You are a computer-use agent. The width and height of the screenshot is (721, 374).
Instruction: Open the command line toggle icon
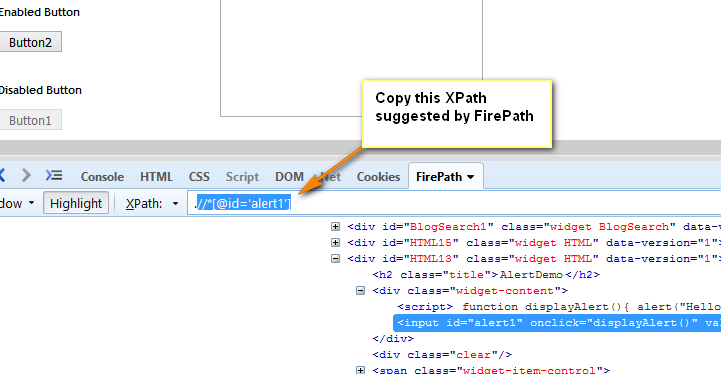pyautogui.click(x=54, y=175)
